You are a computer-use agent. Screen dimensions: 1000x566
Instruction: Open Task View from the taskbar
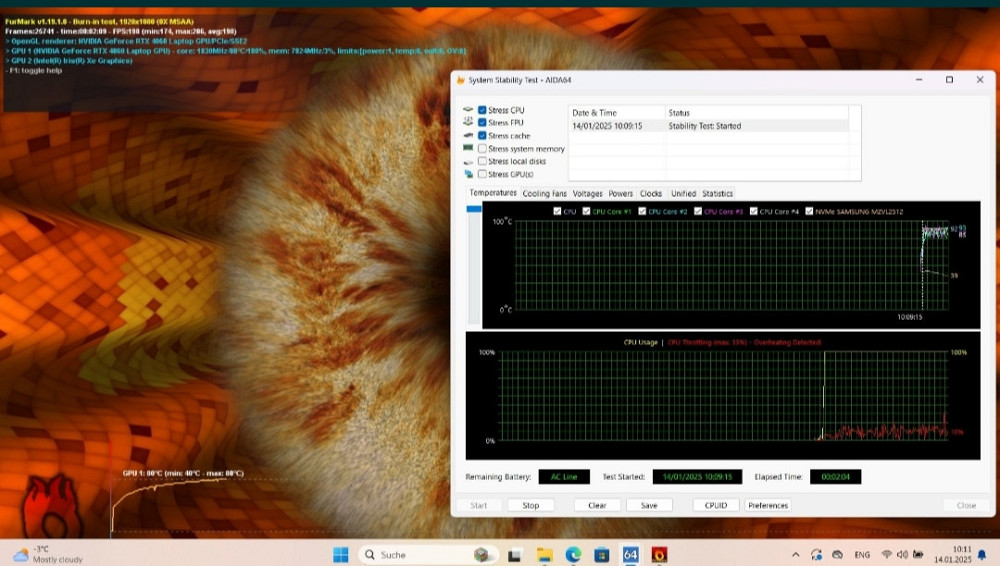[x=514, y=555]
